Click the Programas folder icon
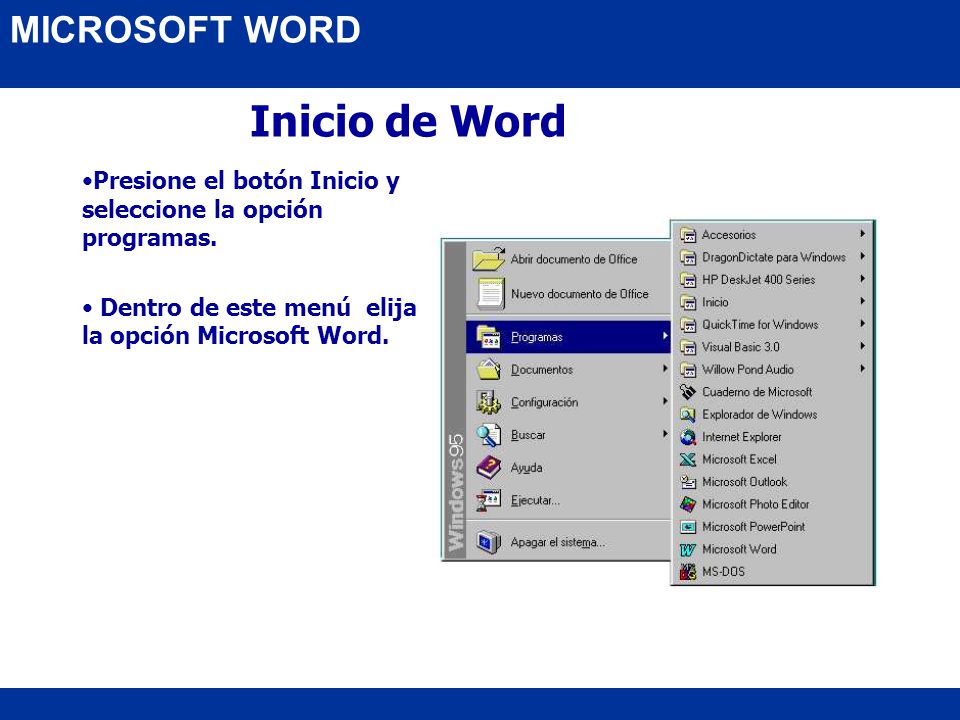Viewport: 960px width, 720px height. (489, 337)
